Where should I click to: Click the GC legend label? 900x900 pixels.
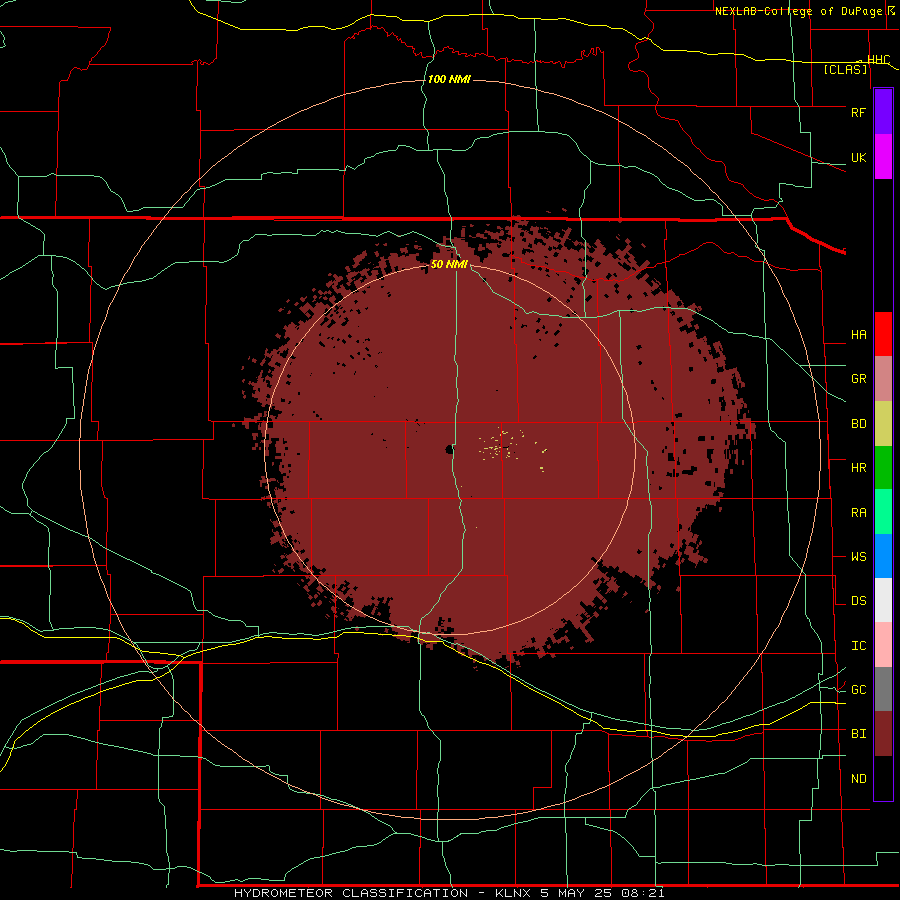click(x=858, y=689)
